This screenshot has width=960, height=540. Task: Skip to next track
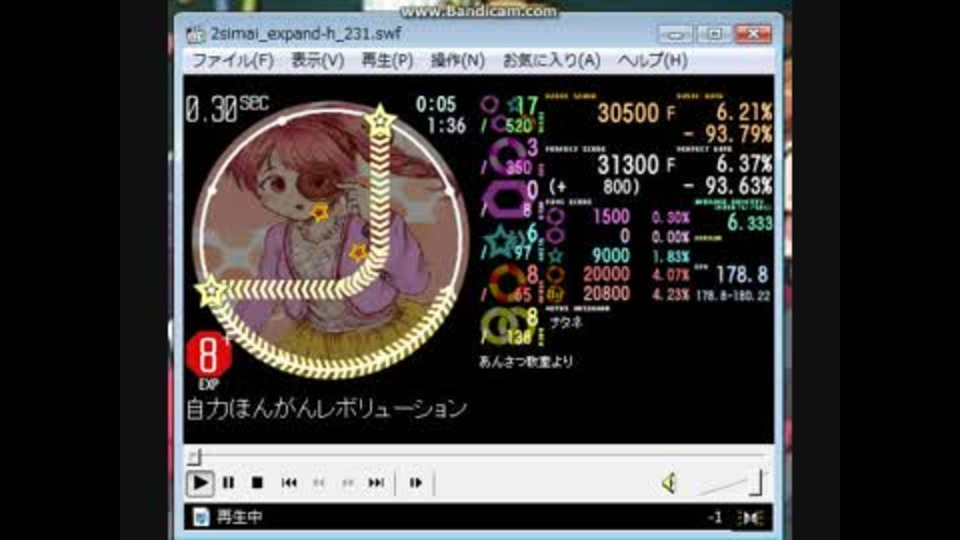pyautogui.click(x=376, y=483)
